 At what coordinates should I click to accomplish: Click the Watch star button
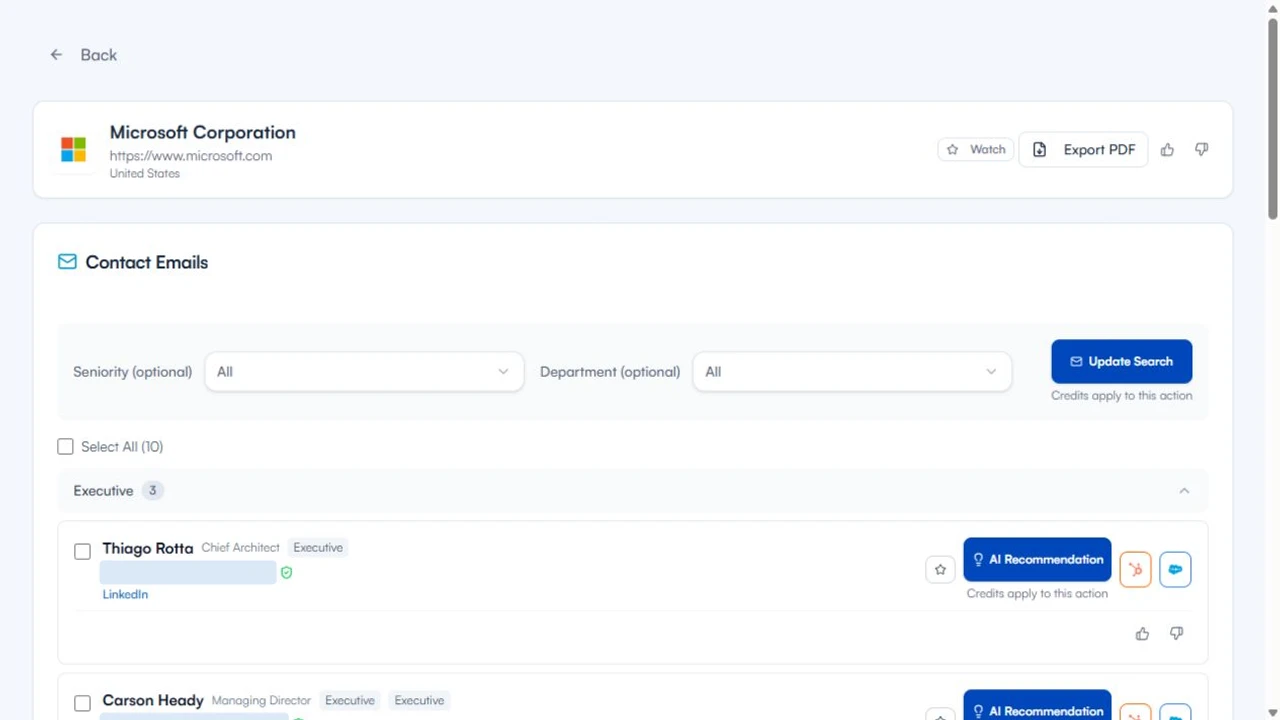[976, 149]
